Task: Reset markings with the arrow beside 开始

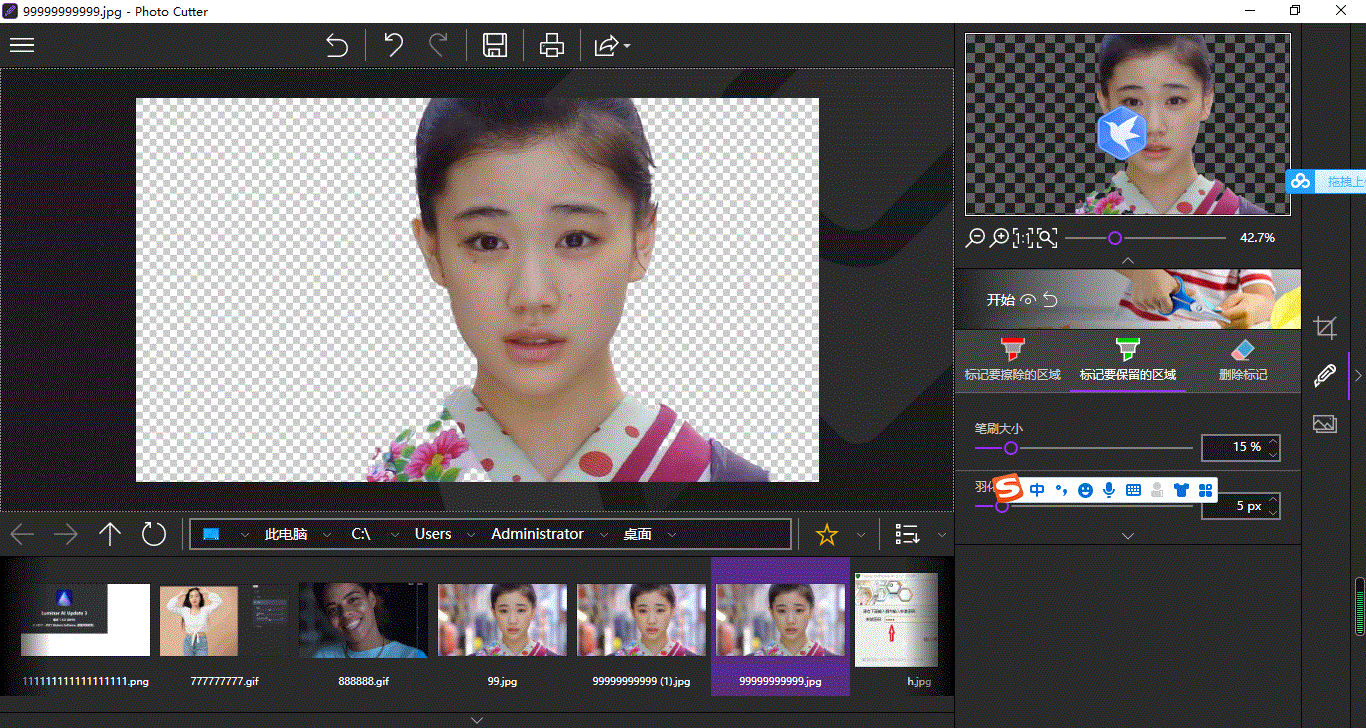Action: [x=1050, y=300]
